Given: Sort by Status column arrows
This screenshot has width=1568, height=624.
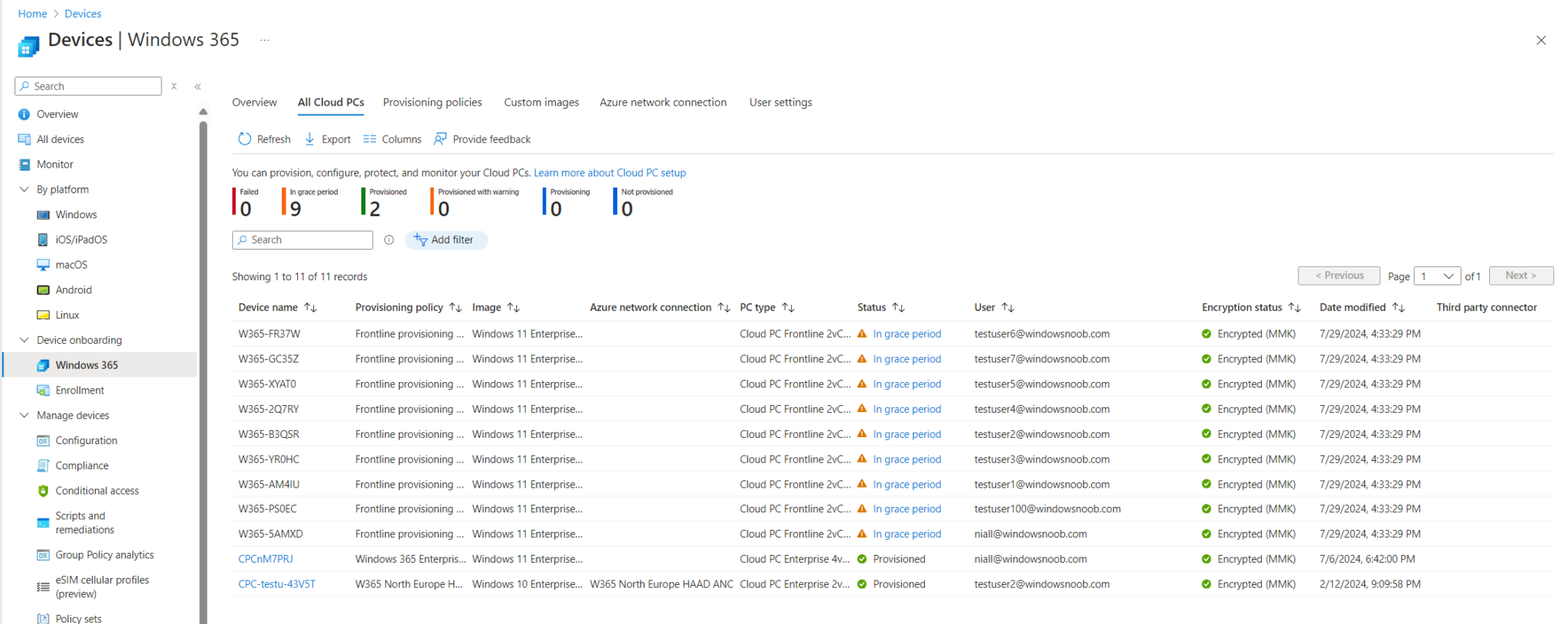Looking at the screenshot, I should coord(899,307).
